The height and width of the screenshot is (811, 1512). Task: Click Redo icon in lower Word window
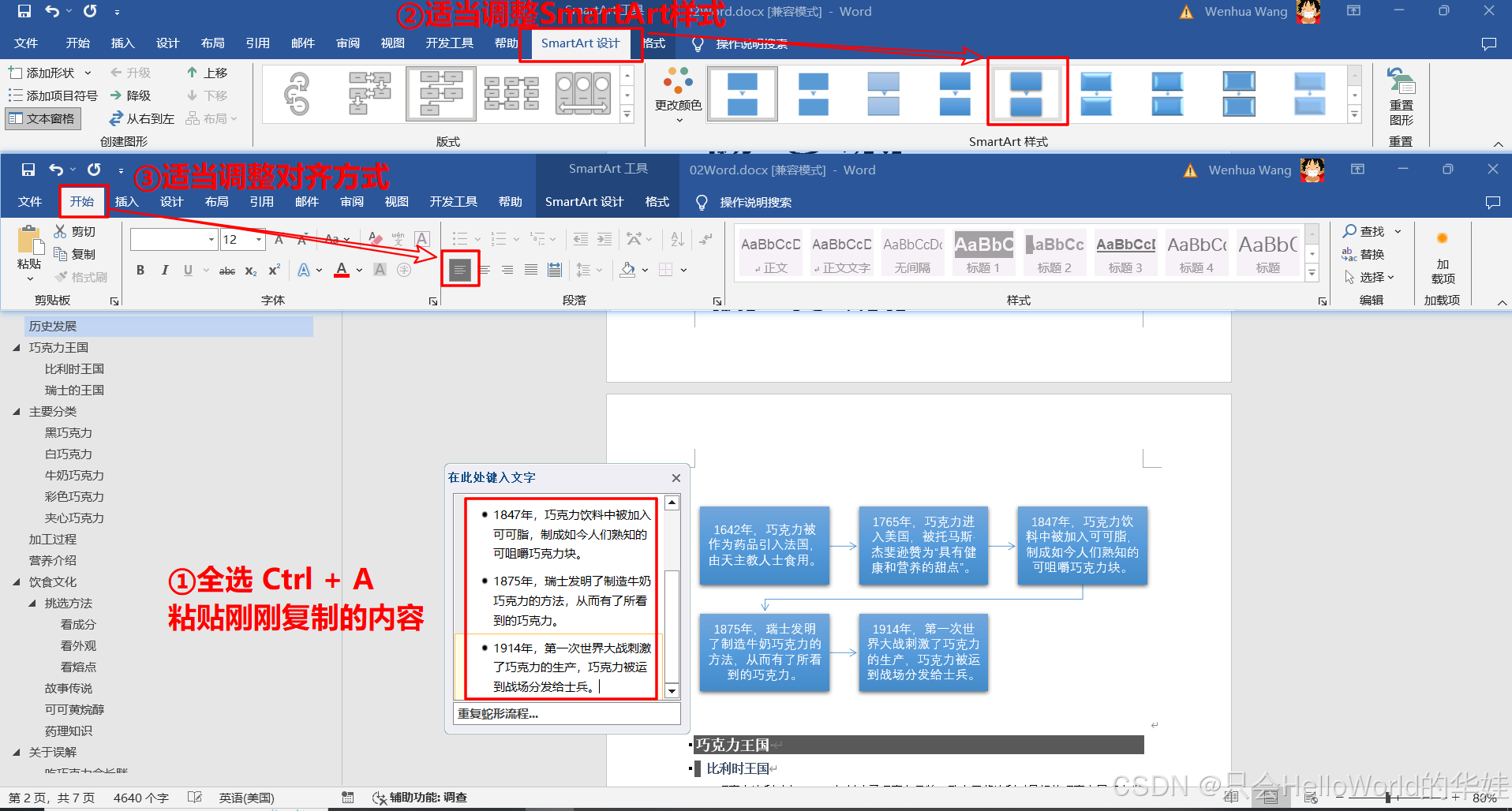point(94,170)
